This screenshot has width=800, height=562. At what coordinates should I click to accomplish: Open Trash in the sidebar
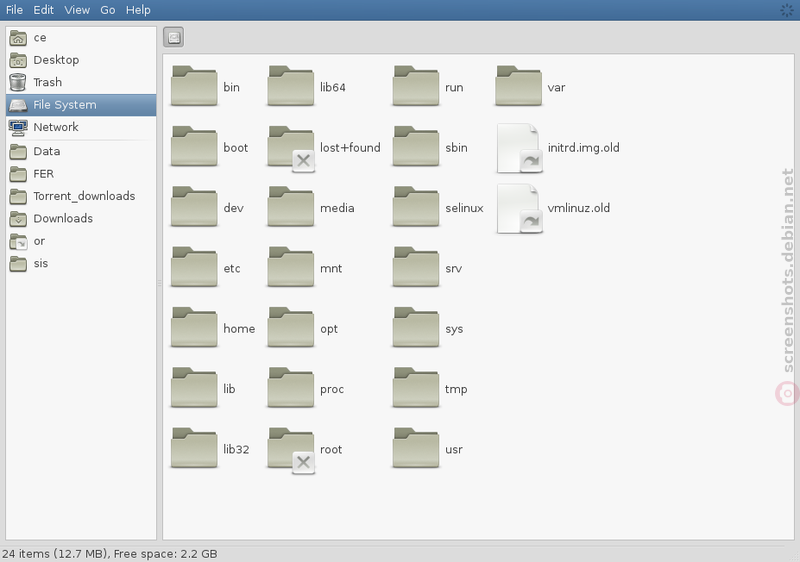click(x=81, y=83)
